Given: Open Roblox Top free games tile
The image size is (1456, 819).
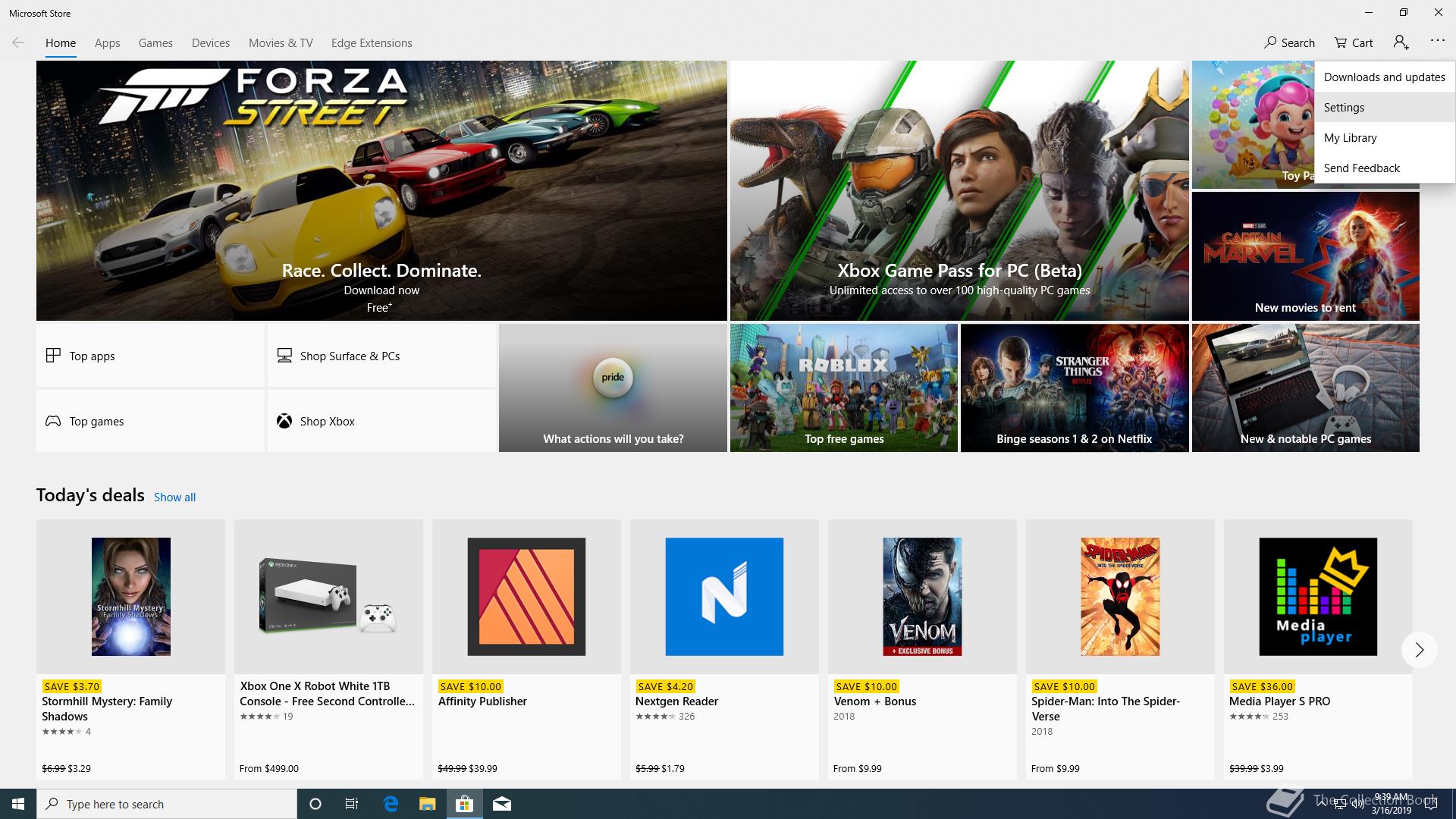Looking at the screenshot, I should click(843, 388).
